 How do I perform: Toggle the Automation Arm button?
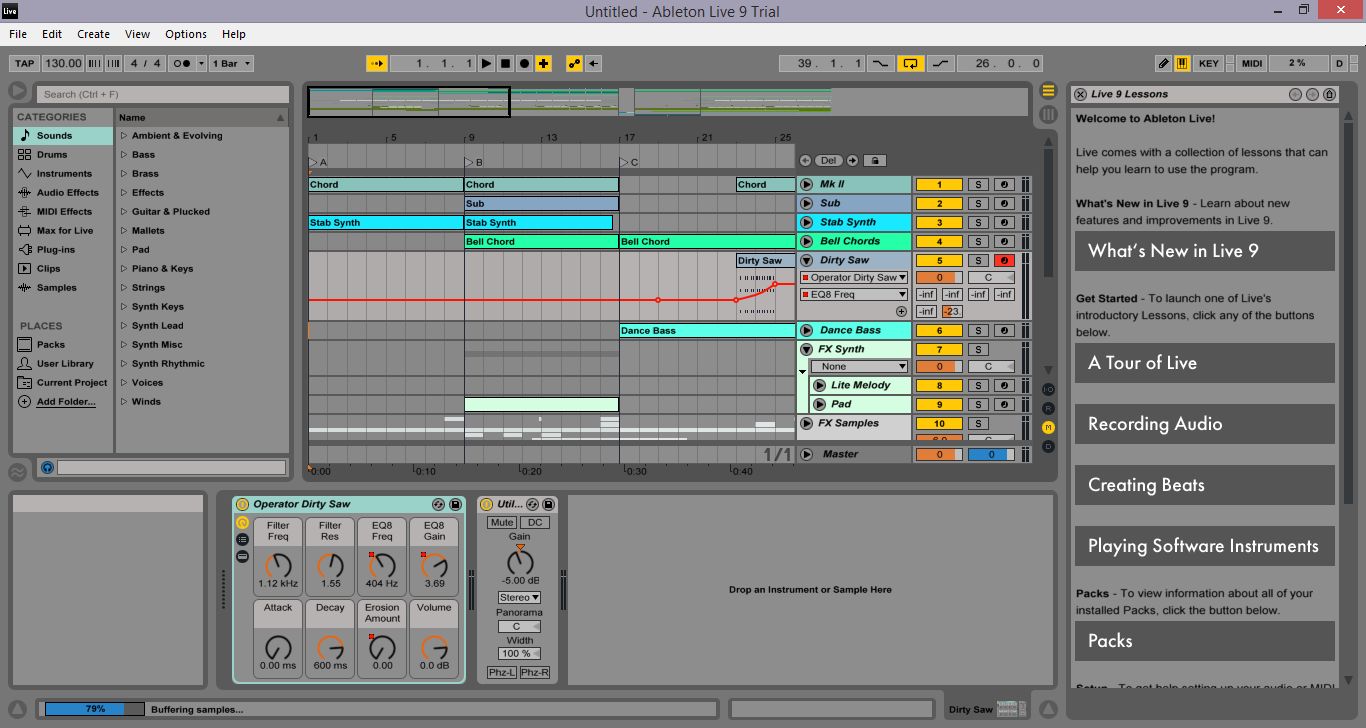coord(575,63)
